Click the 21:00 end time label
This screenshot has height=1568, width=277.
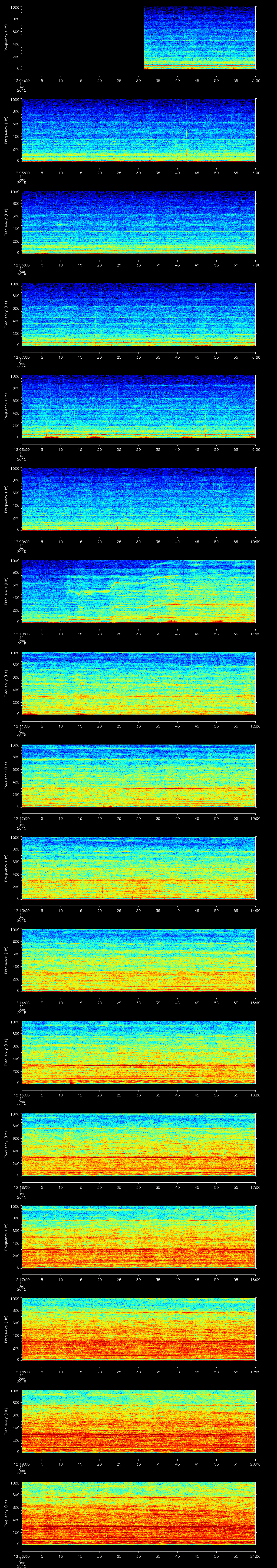pos(256,1556)
